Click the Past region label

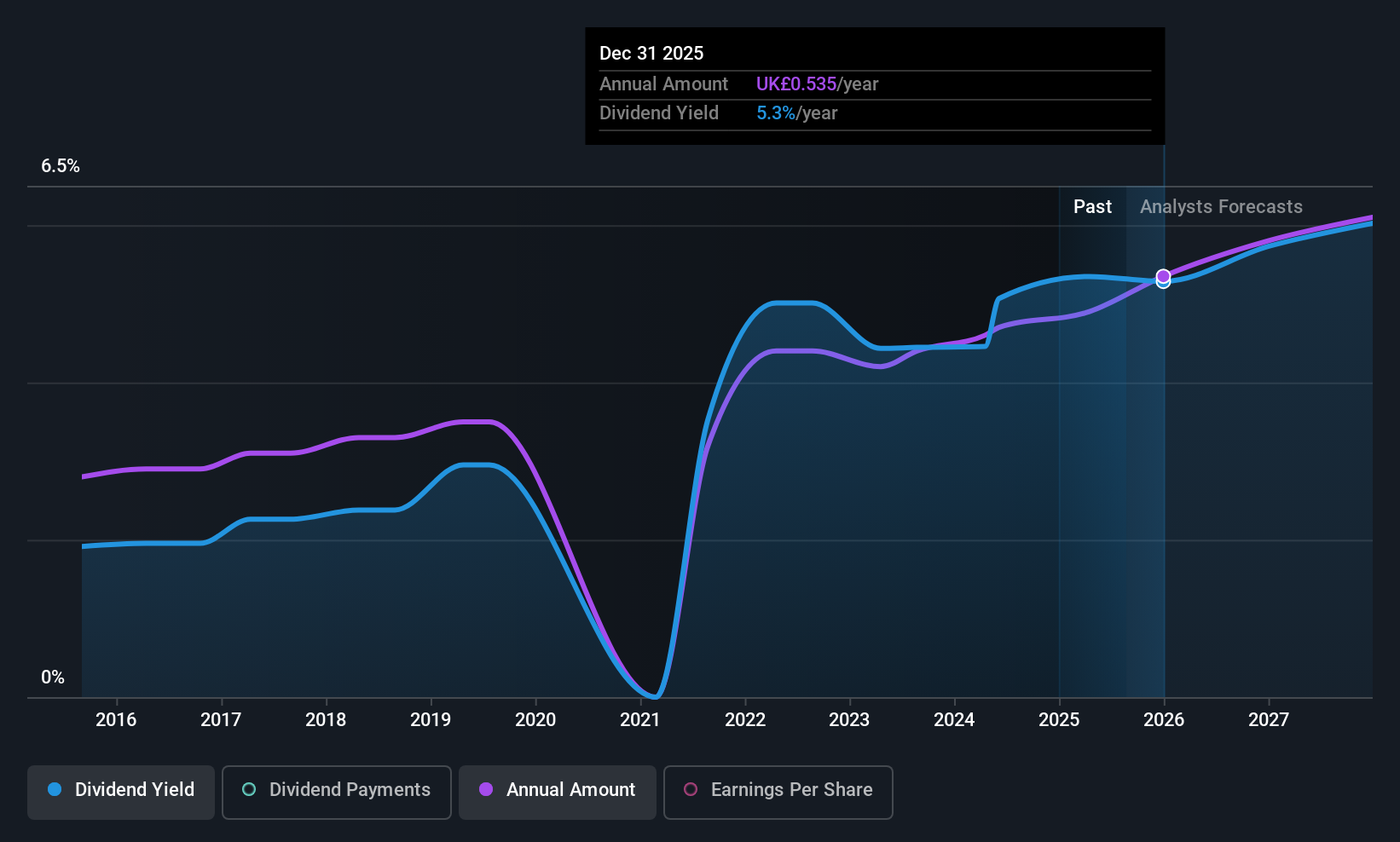click(x=1092, y=207)
